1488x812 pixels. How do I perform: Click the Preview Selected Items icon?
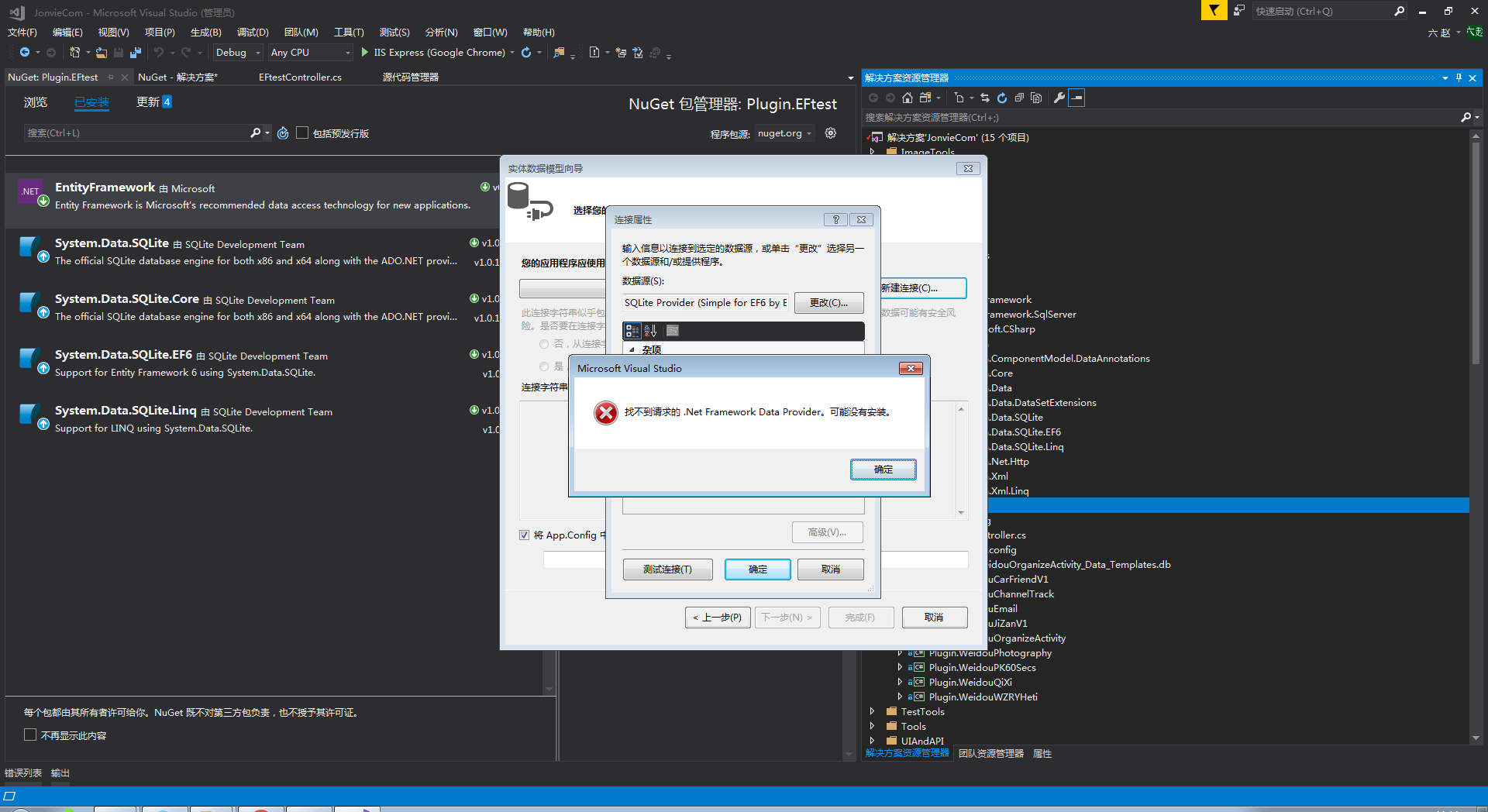1076,98
